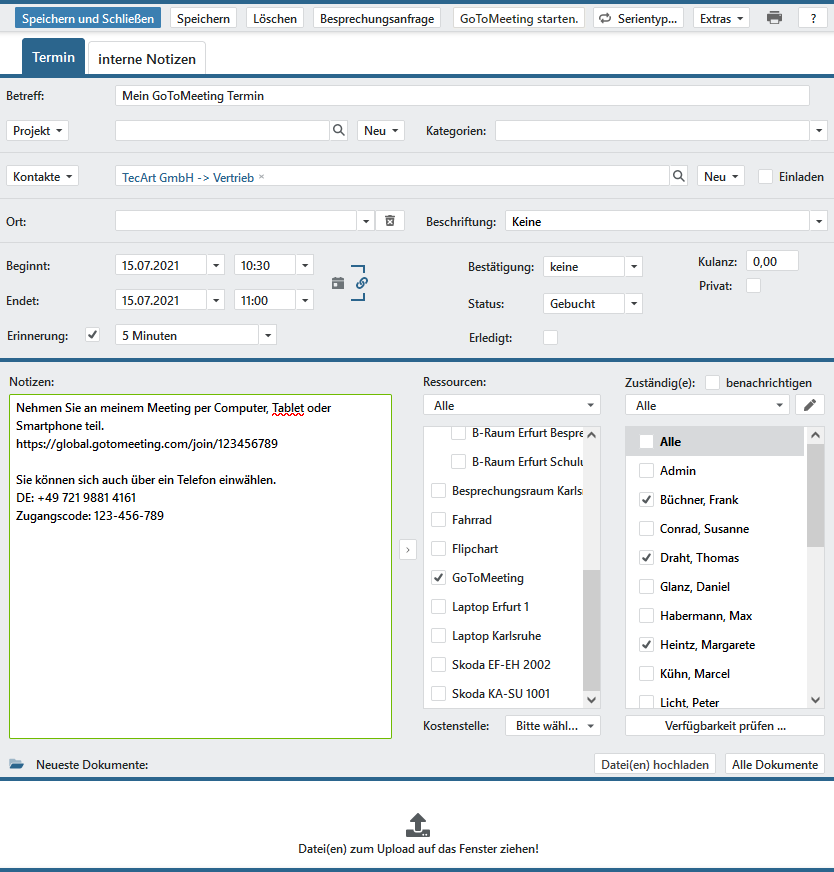Click the printer icon in toolbar

click(774, 18)
